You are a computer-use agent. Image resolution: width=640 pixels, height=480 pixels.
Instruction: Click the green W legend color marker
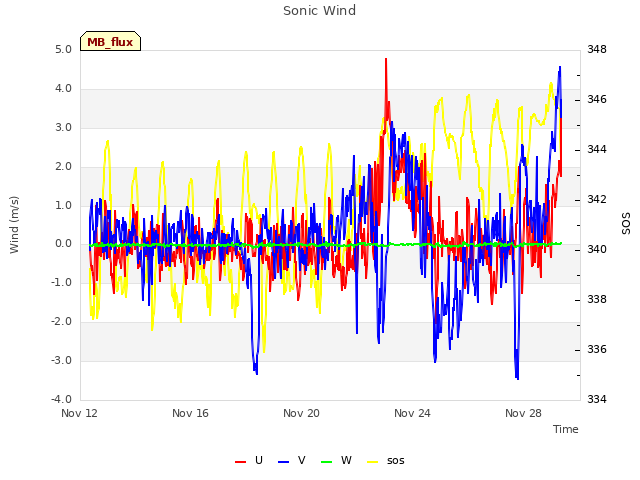327,462
